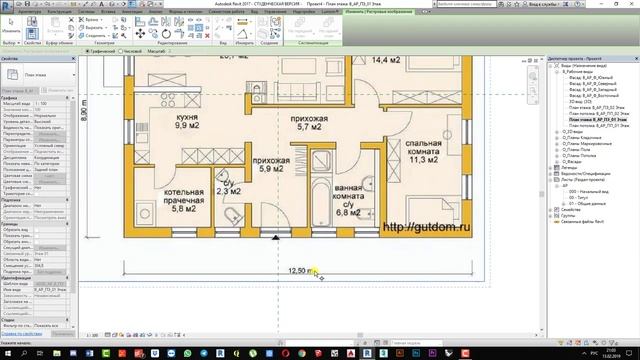Open WhatsApp from the taskbar

coord(187,353)
